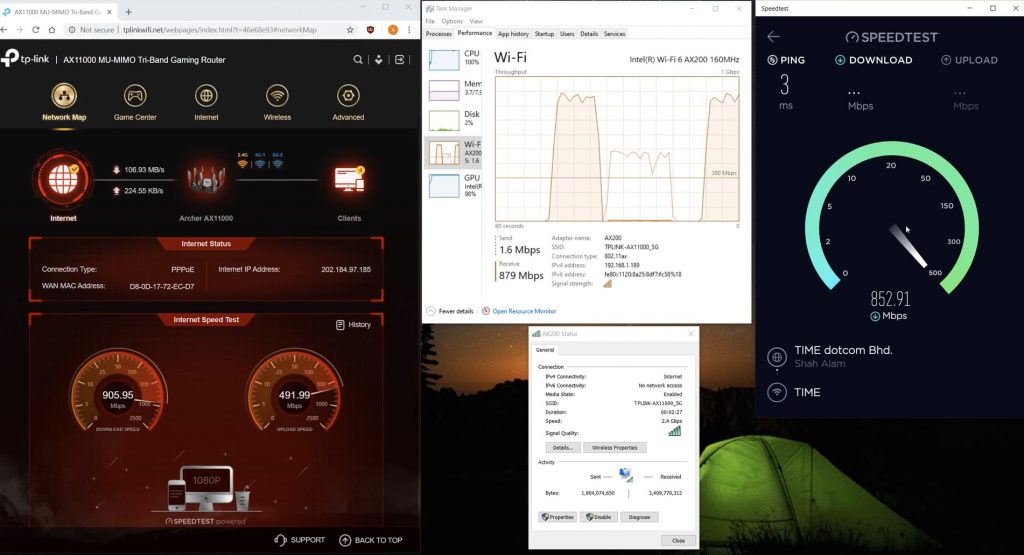The image size is (1024, 555).
Task: Click the UPLOAD label in Speedtest
Action: pos(976,60)
